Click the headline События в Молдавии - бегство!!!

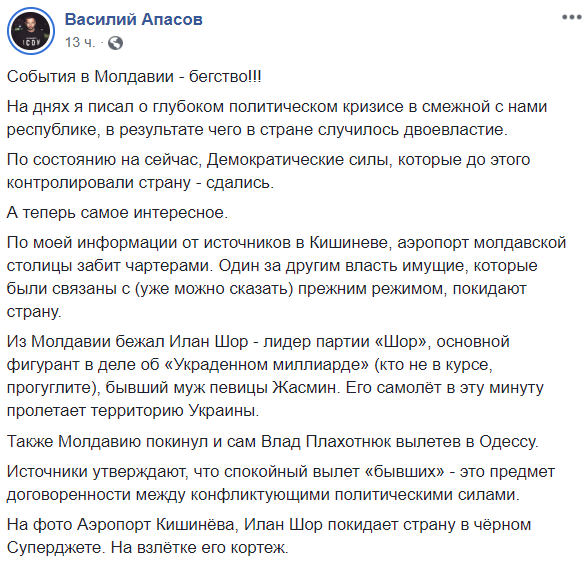[x=134, y=76]
